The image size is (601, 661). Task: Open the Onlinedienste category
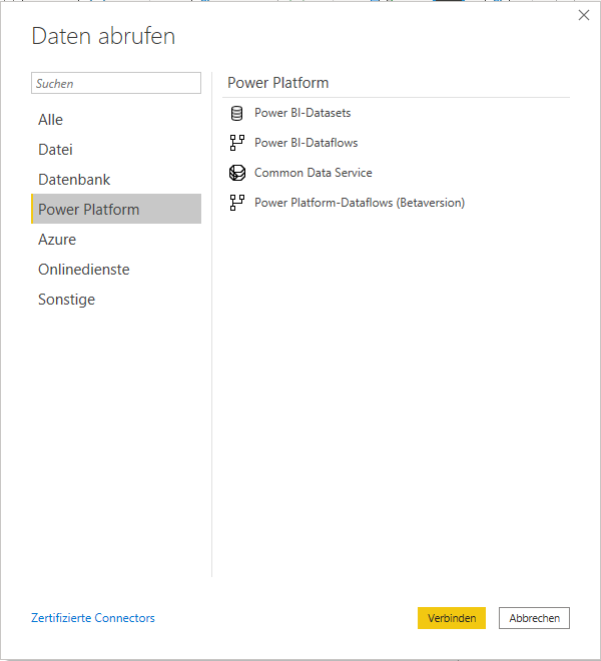(x=116, y=269)
